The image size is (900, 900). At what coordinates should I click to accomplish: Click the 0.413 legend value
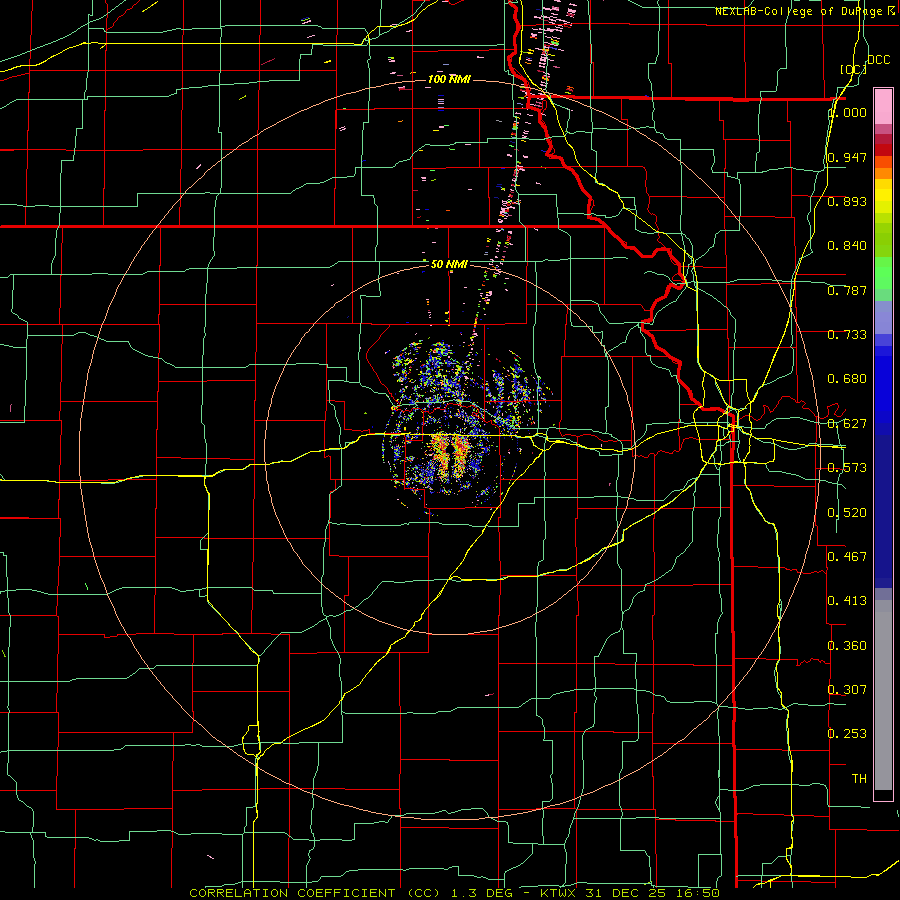pos(847,601)
